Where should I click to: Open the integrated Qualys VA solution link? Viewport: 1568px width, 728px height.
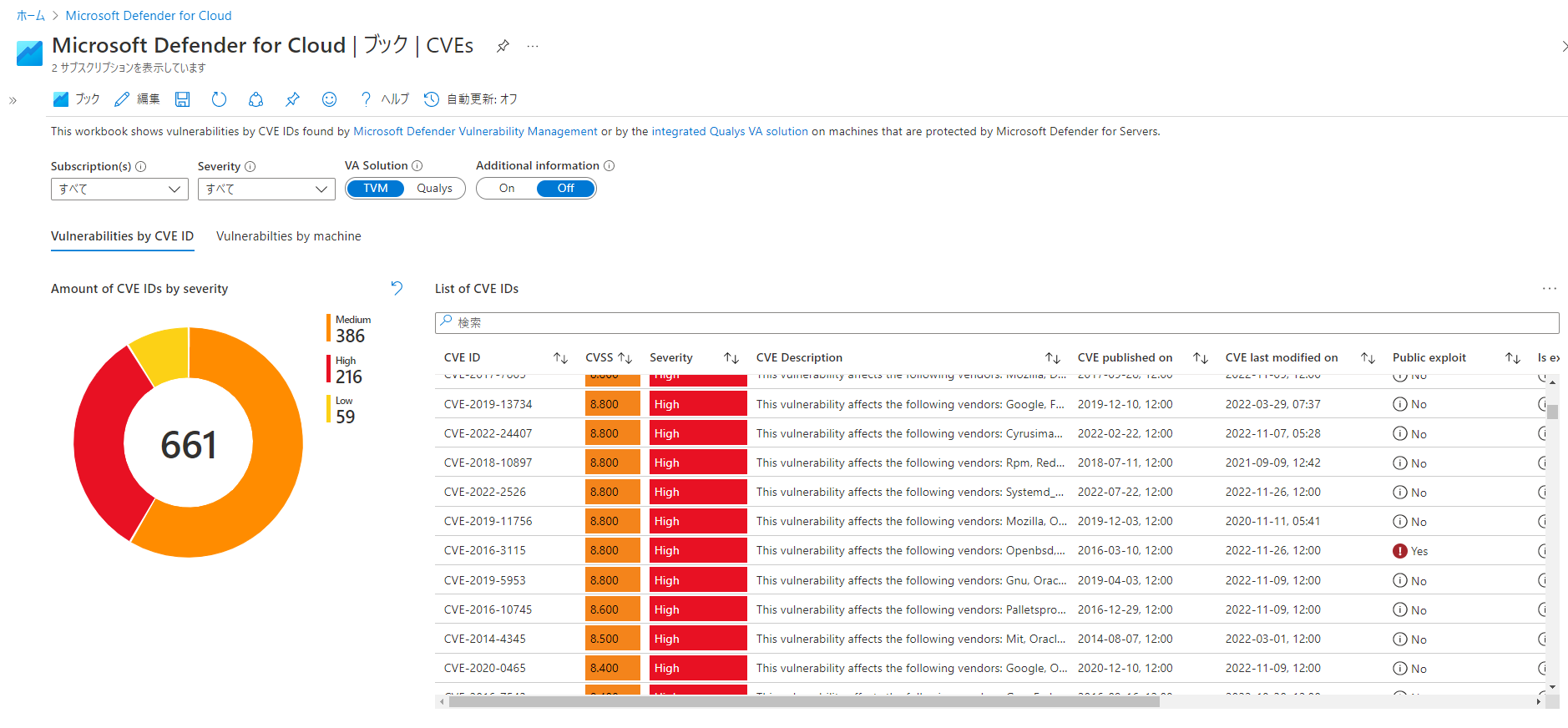click(x=730, y=131)
